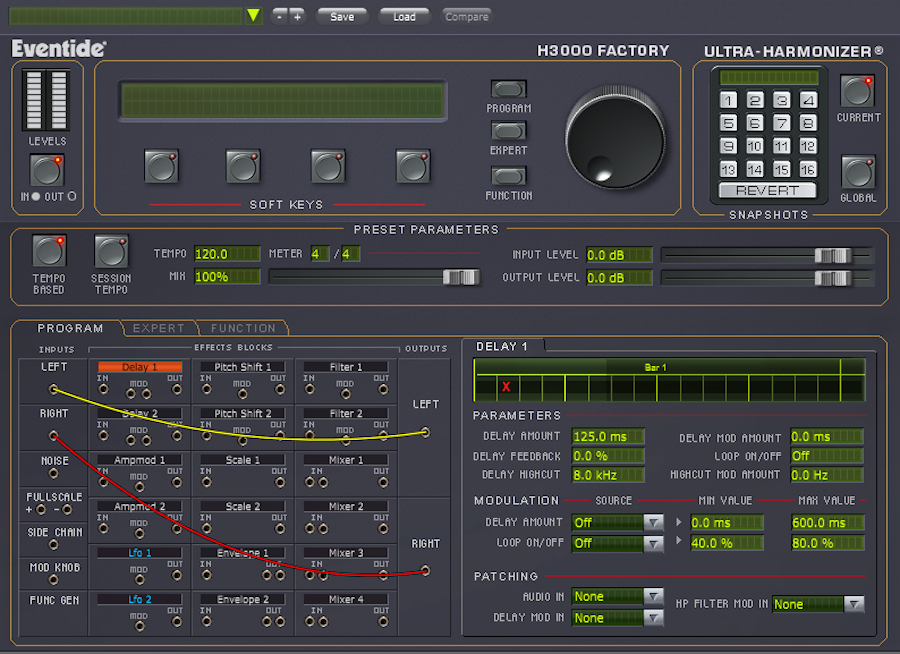Screen dimensions: 900x654
Task: Toggle the fourth soft key
Action: [413, 167]
